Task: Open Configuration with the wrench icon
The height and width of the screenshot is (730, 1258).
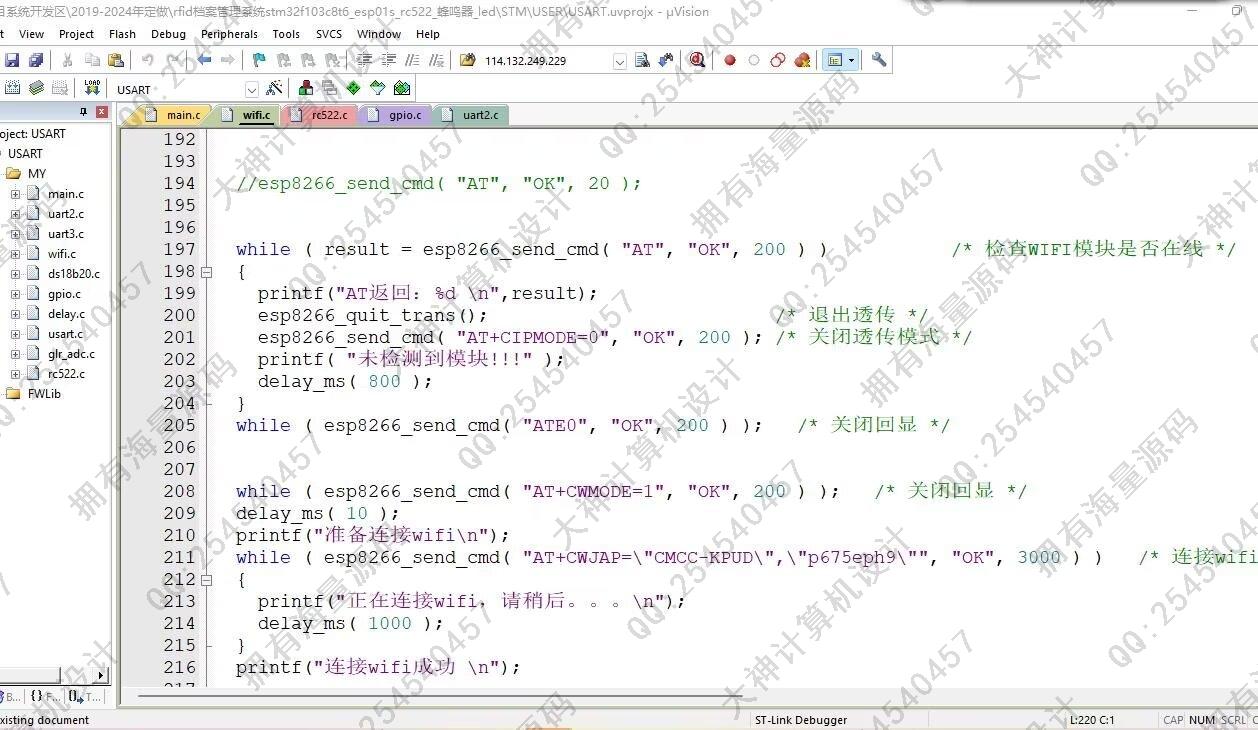Action: point(879,60)
